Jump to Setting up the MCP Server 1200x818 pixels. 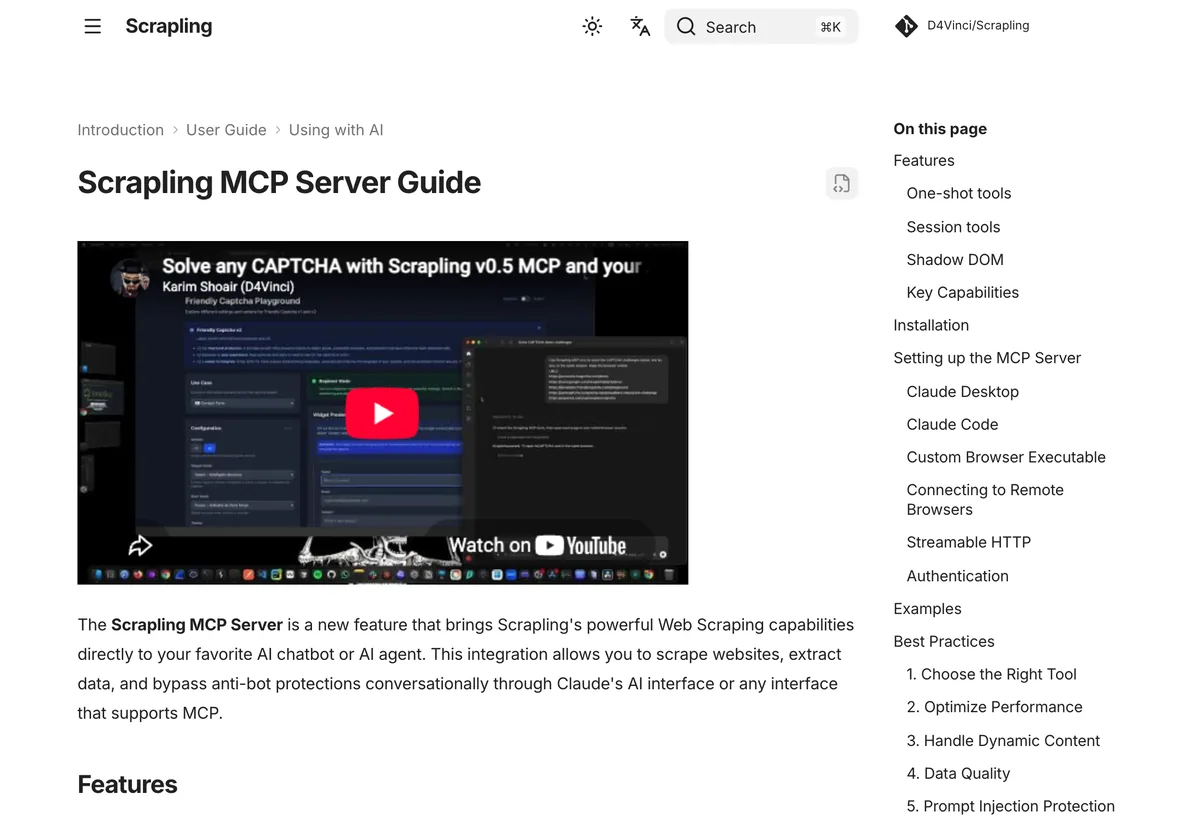click(987, 358)
